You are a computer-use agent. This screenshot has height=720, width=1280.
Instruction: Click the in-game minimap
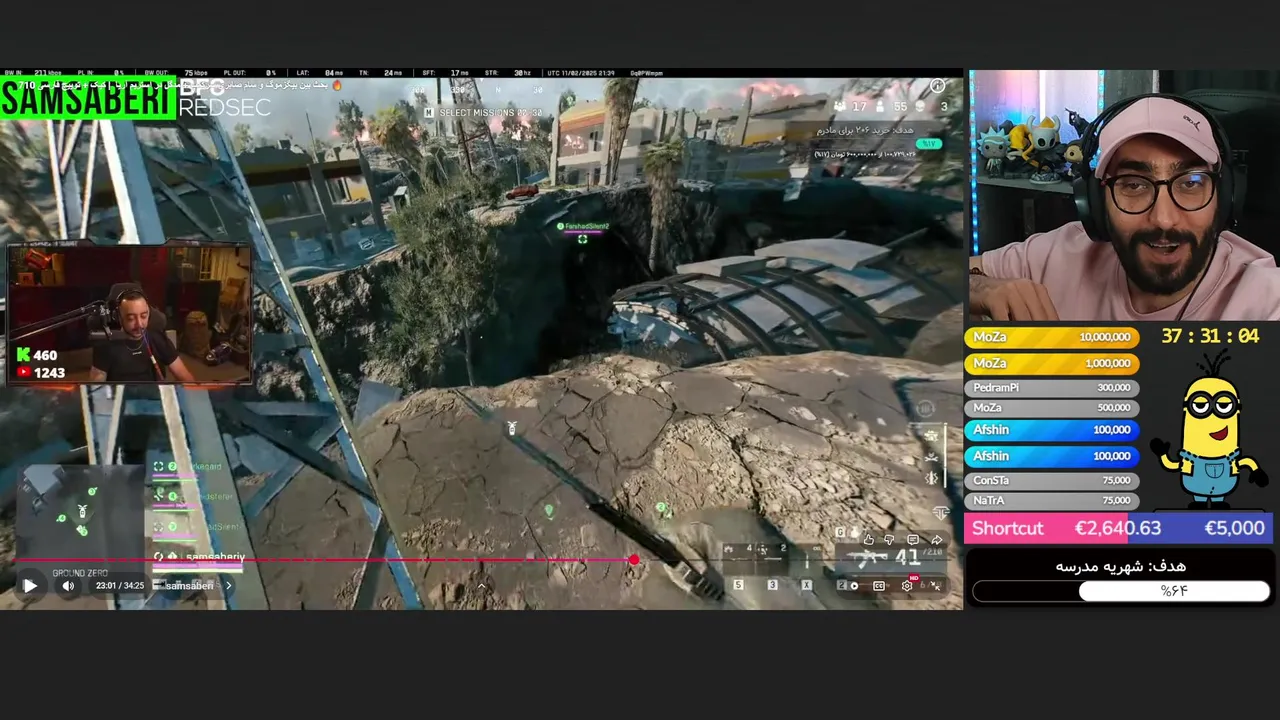[x=80, y=512]
